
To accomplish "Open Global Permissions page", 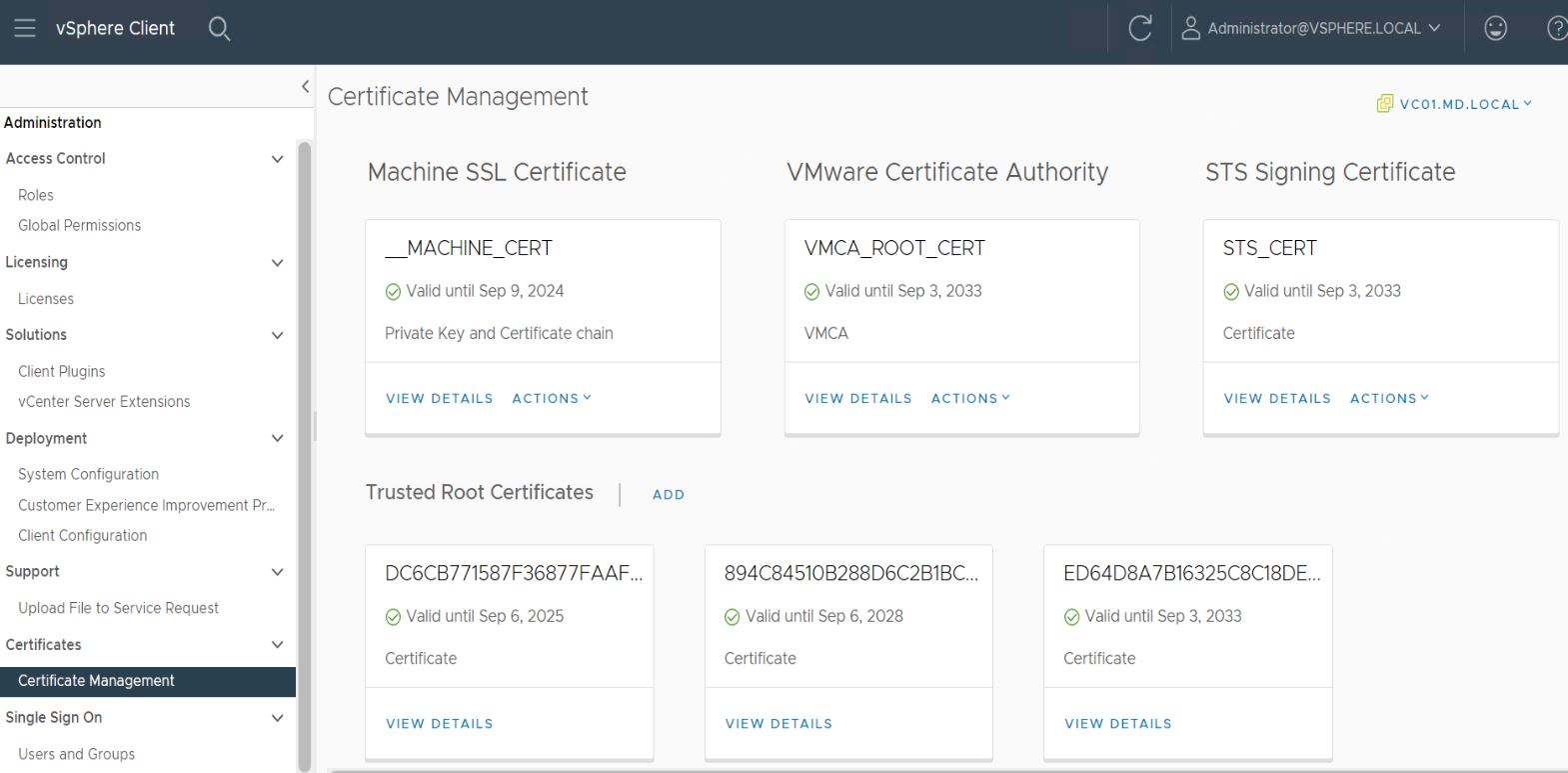I will pos(79,225).
